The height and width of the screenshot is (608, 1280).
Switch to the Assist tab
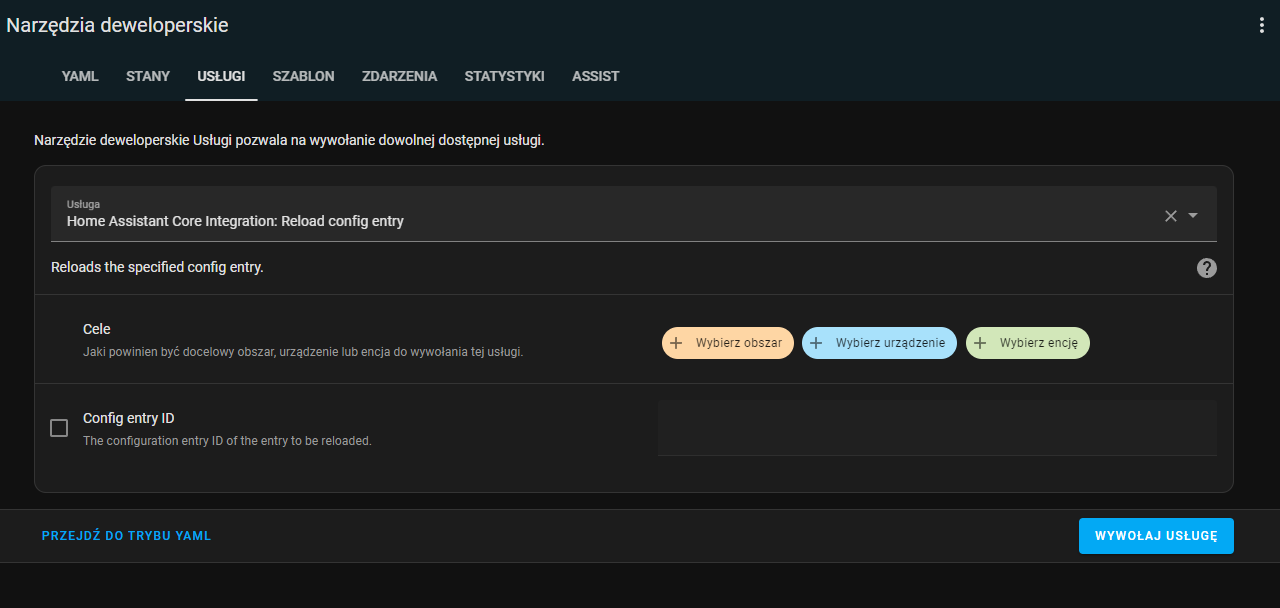pyautogui.click(x=595, y=76)
